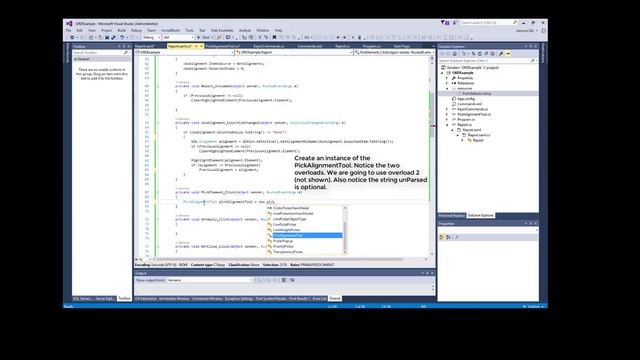The width and height of the screenshot is (640, 360).
Task: Open the ORDExample.Report type navigation dropdown
Action: click(x=294, y=52)
